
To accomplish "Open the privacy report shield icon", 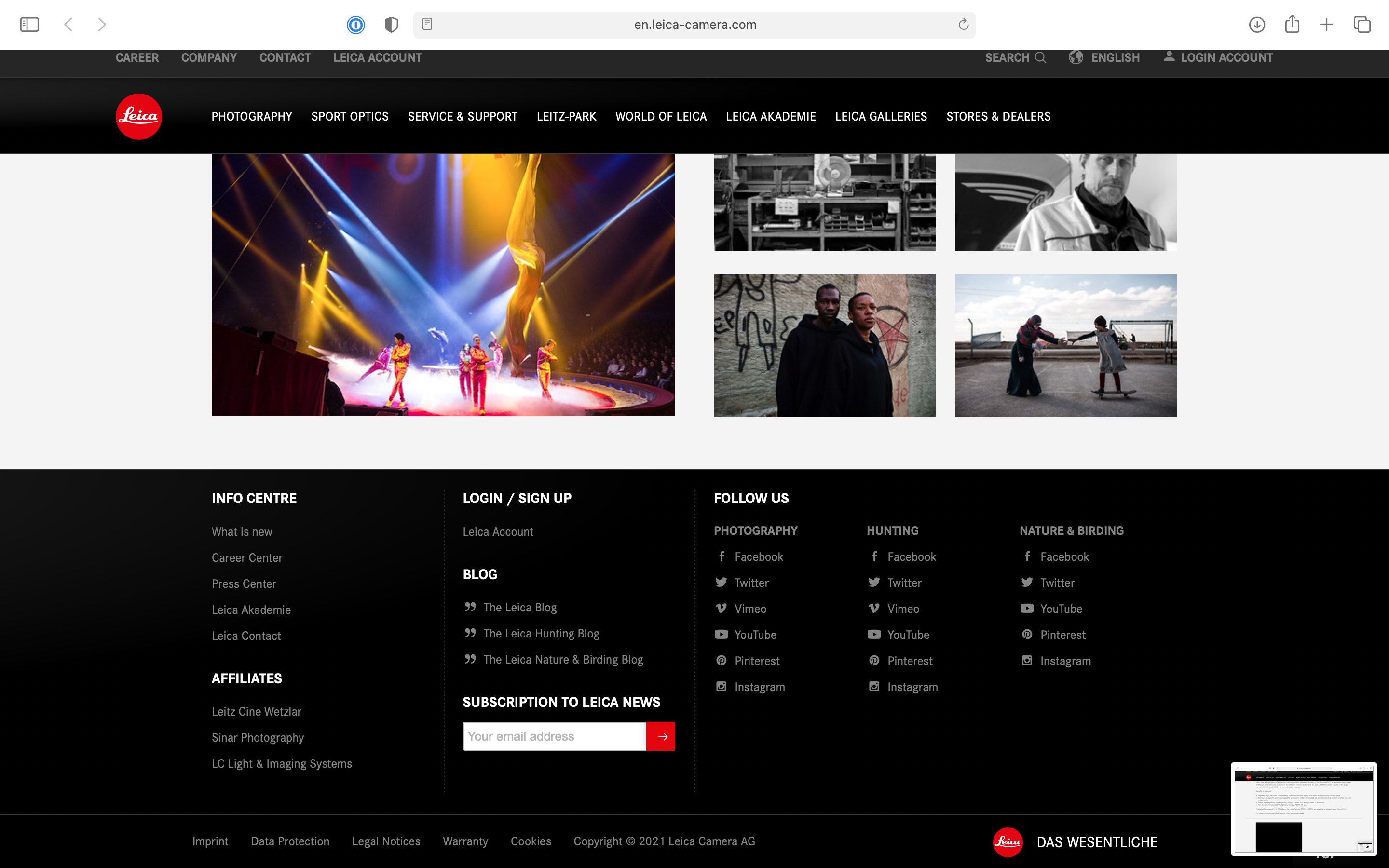I will [391, 25].
